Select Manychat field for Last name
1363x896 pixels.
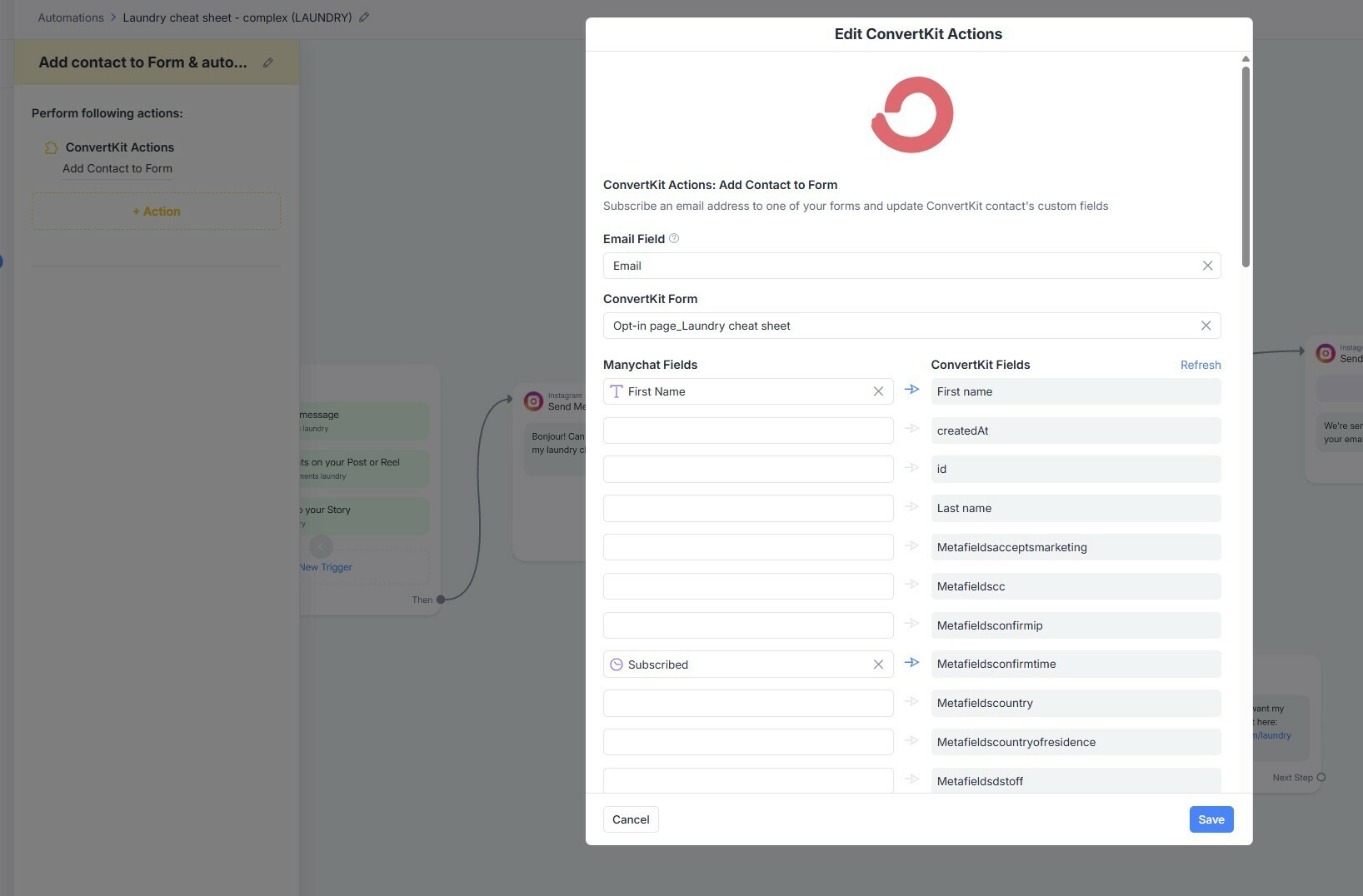click(748, 508)
